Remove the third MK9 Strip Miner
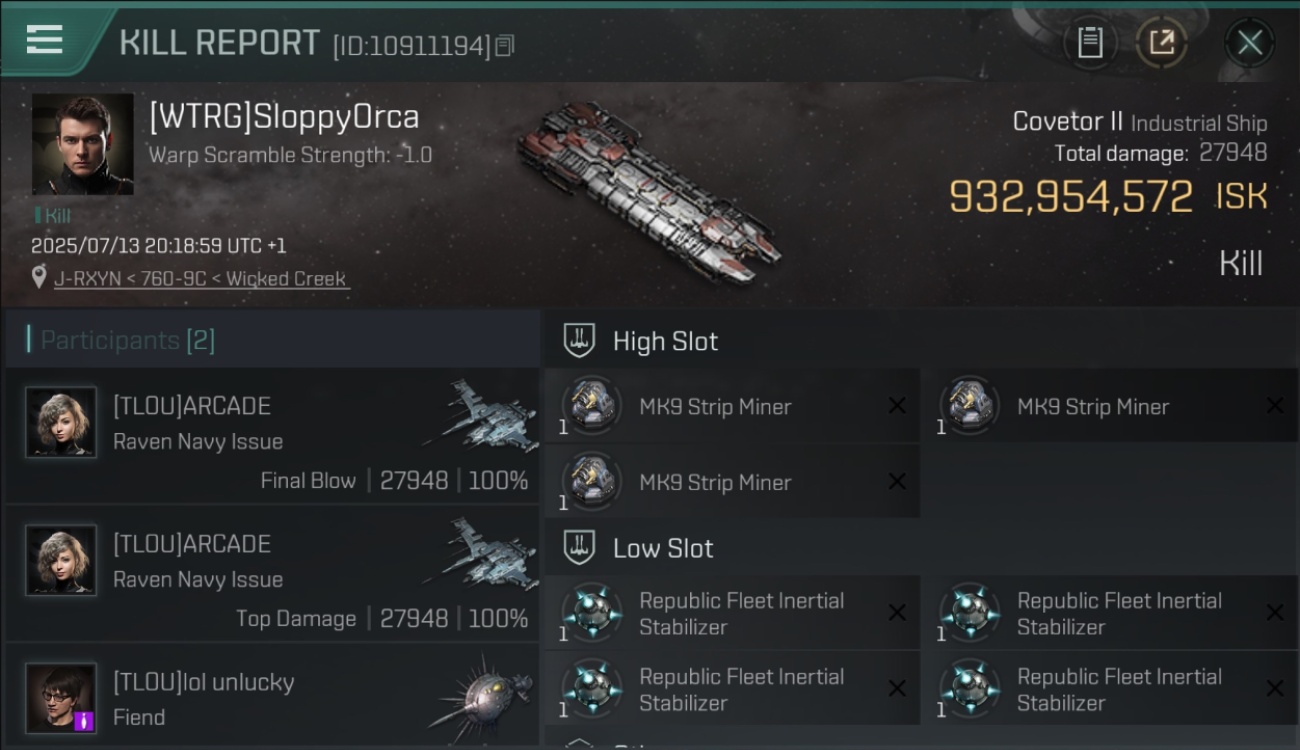 [897, 481]
